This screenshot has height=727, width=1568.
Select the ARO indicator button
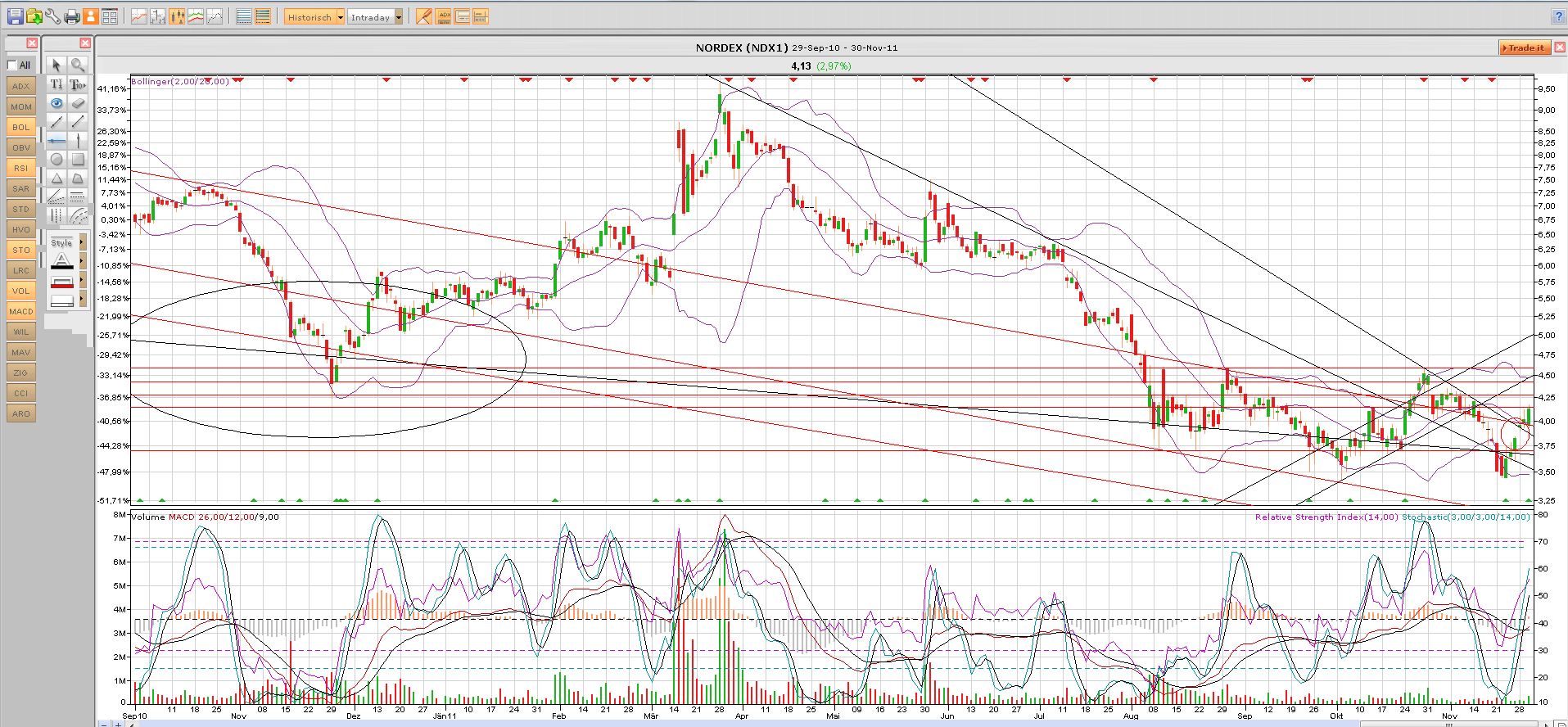coord(21,413)
